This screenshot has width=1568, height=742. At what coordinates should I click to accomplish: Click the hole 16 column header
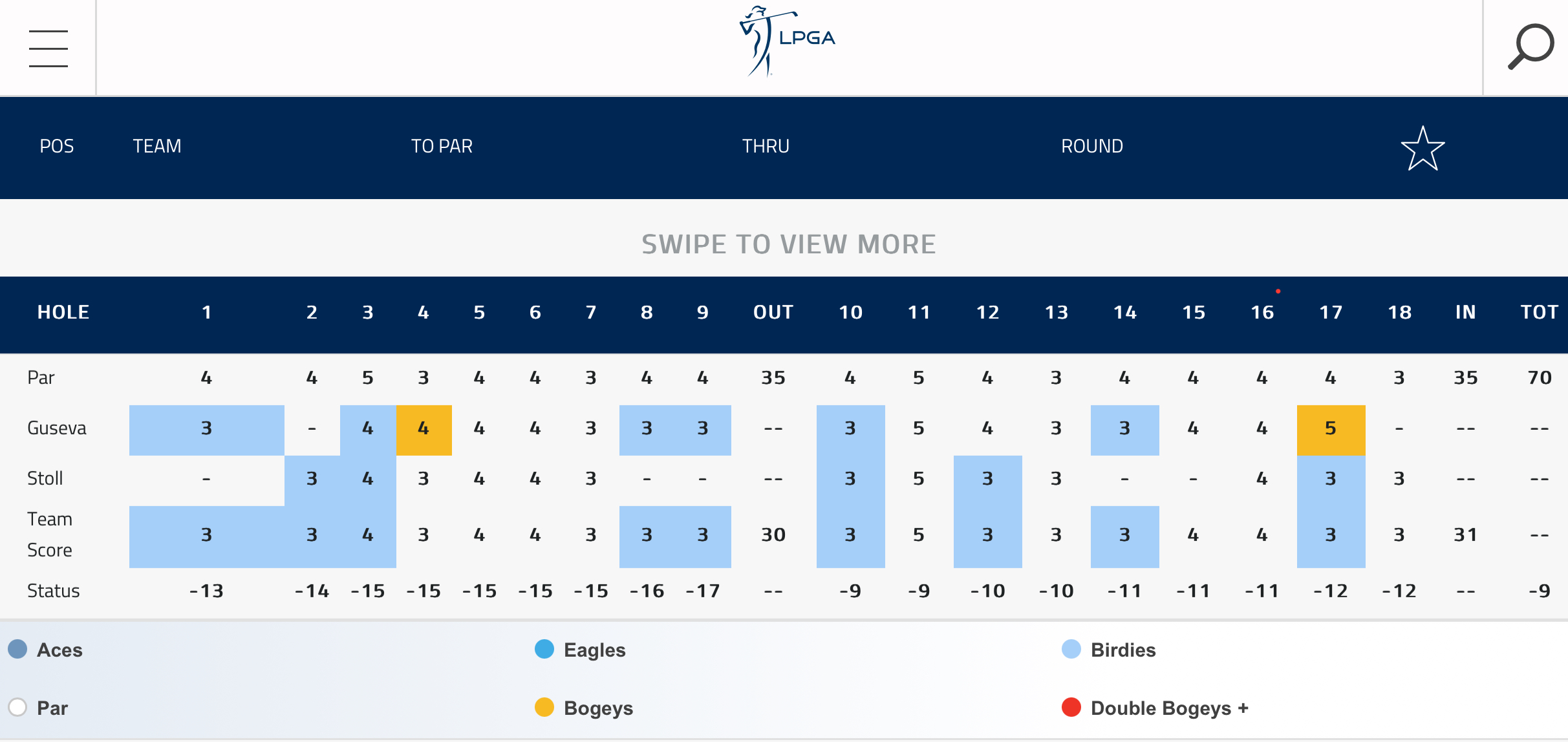(1262, 313)
